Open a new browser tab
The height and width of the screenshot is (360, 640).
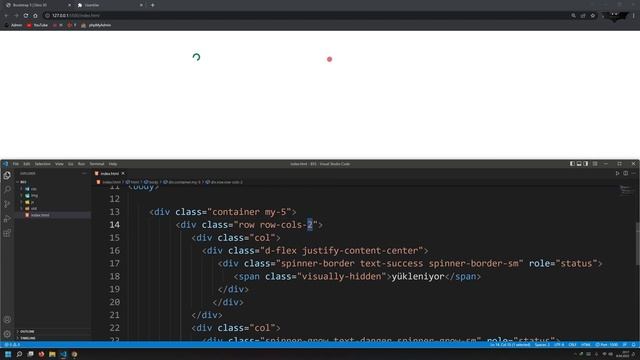(x=152, y=5)
